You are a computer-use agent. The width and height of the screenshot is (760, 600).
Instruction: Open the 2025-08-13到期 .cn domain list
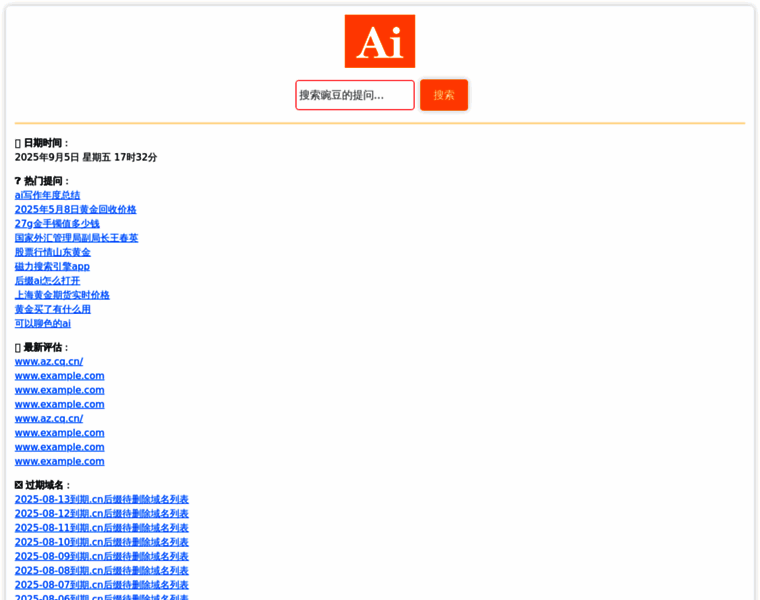pos(102,499)
